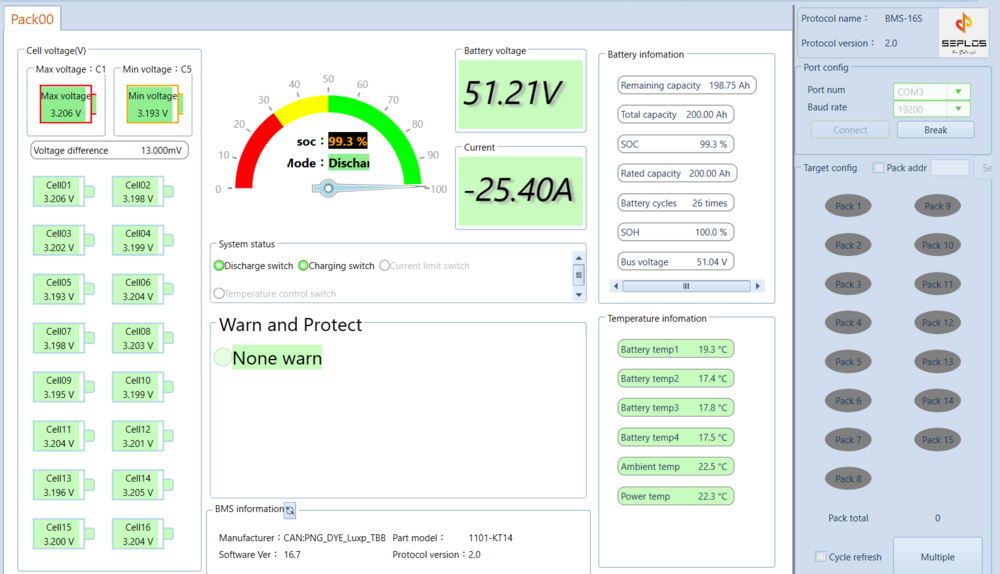Click the Cell01 battery icon
Screen dimensions: 1000x574
(63, 191)
